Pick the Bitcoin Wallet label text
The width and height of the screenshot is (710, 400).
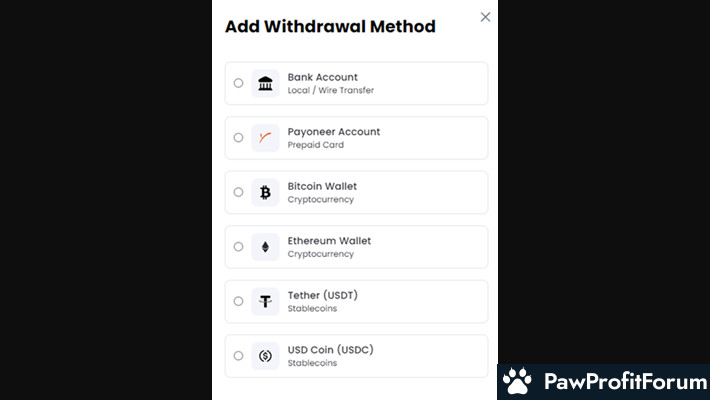coord(322,186)
